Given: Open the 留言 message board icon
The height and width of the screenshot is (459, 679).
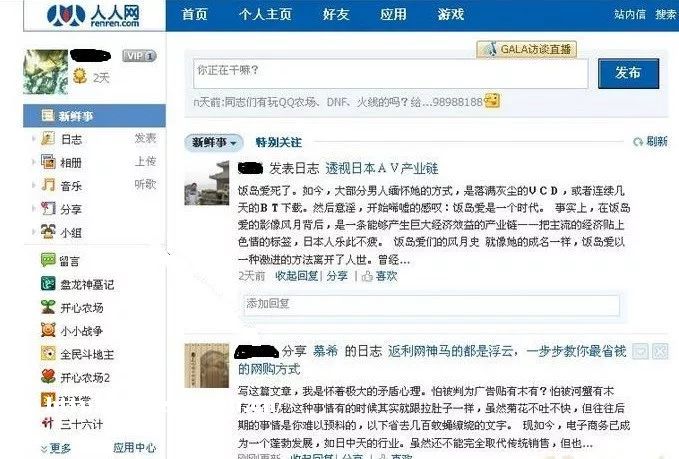Looking at the screenshot, I should [48, 260].
